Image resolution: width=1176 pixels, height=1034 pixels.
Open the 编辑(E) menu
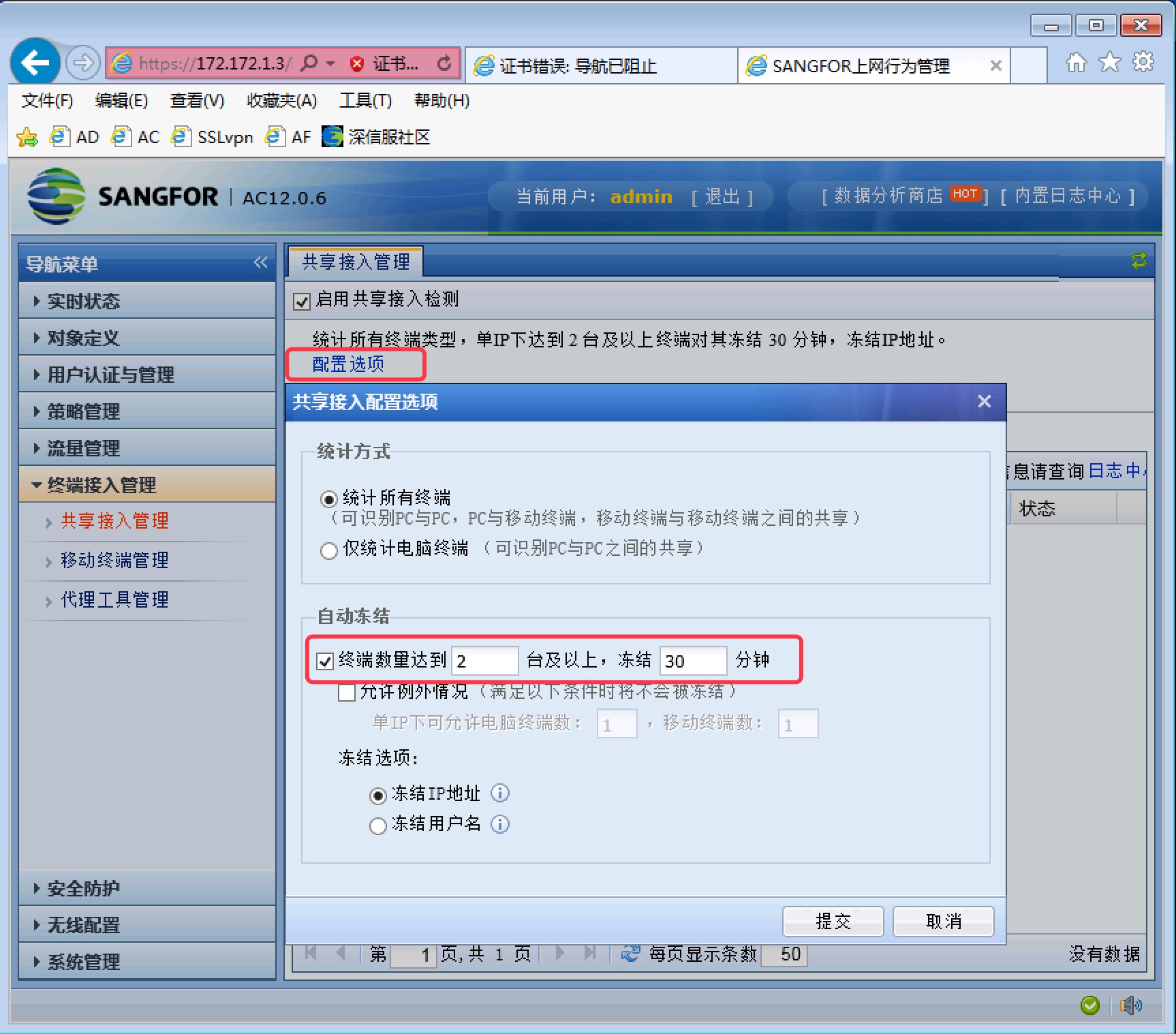pyautogui.click(x=121, y=101)
